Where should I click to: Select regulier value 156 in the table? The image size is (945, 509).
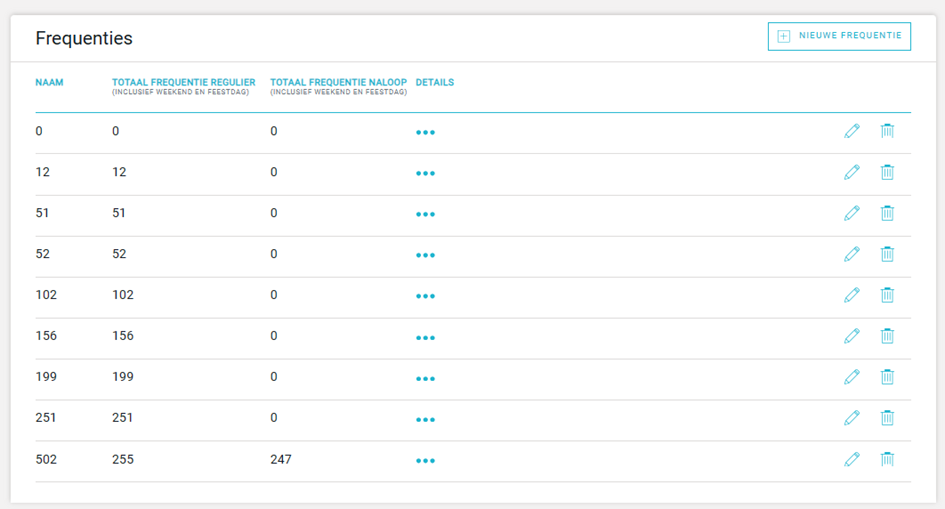[123, 336]
